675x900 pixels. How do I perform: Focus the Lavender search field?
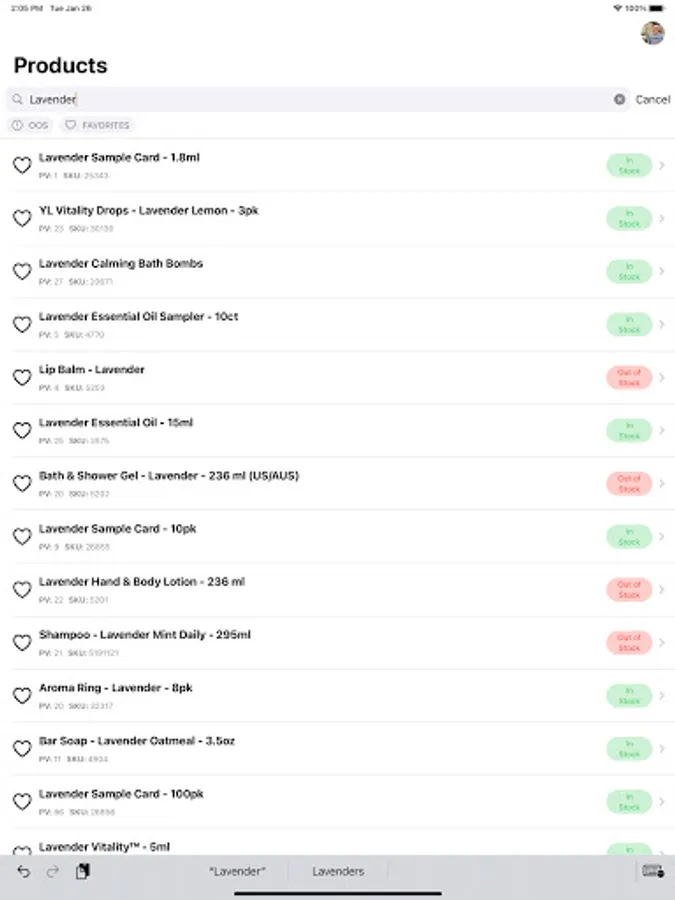pyautogui.click(x=318, y=99)
